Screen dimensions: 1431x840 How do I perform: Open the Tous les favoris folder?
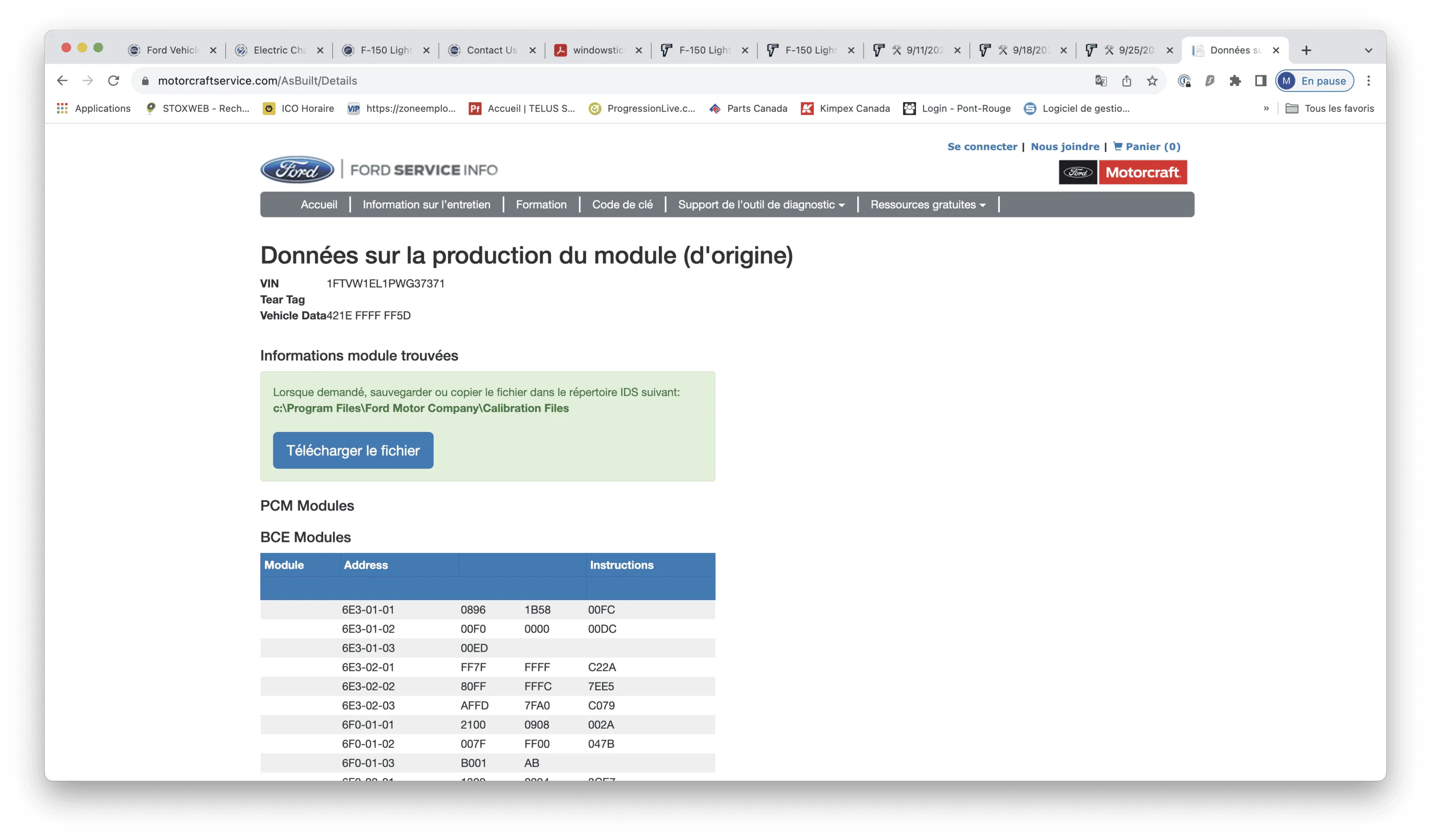point(1329,108)
